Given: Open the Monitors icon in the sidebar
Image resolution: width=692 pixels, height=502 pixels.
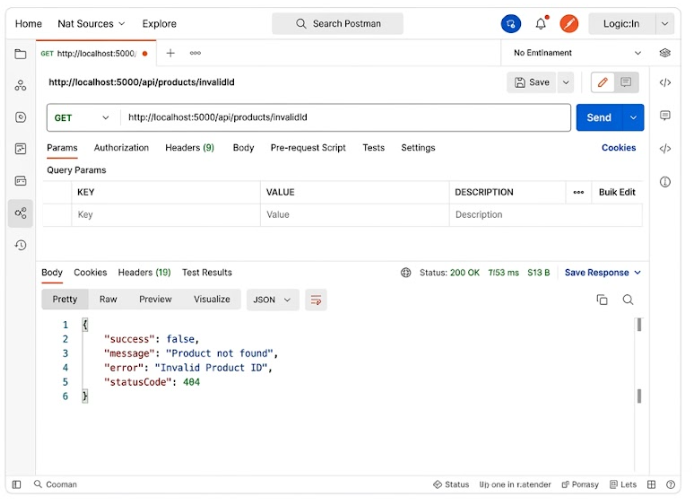Looking at the screenshot, I should point(20,181).
